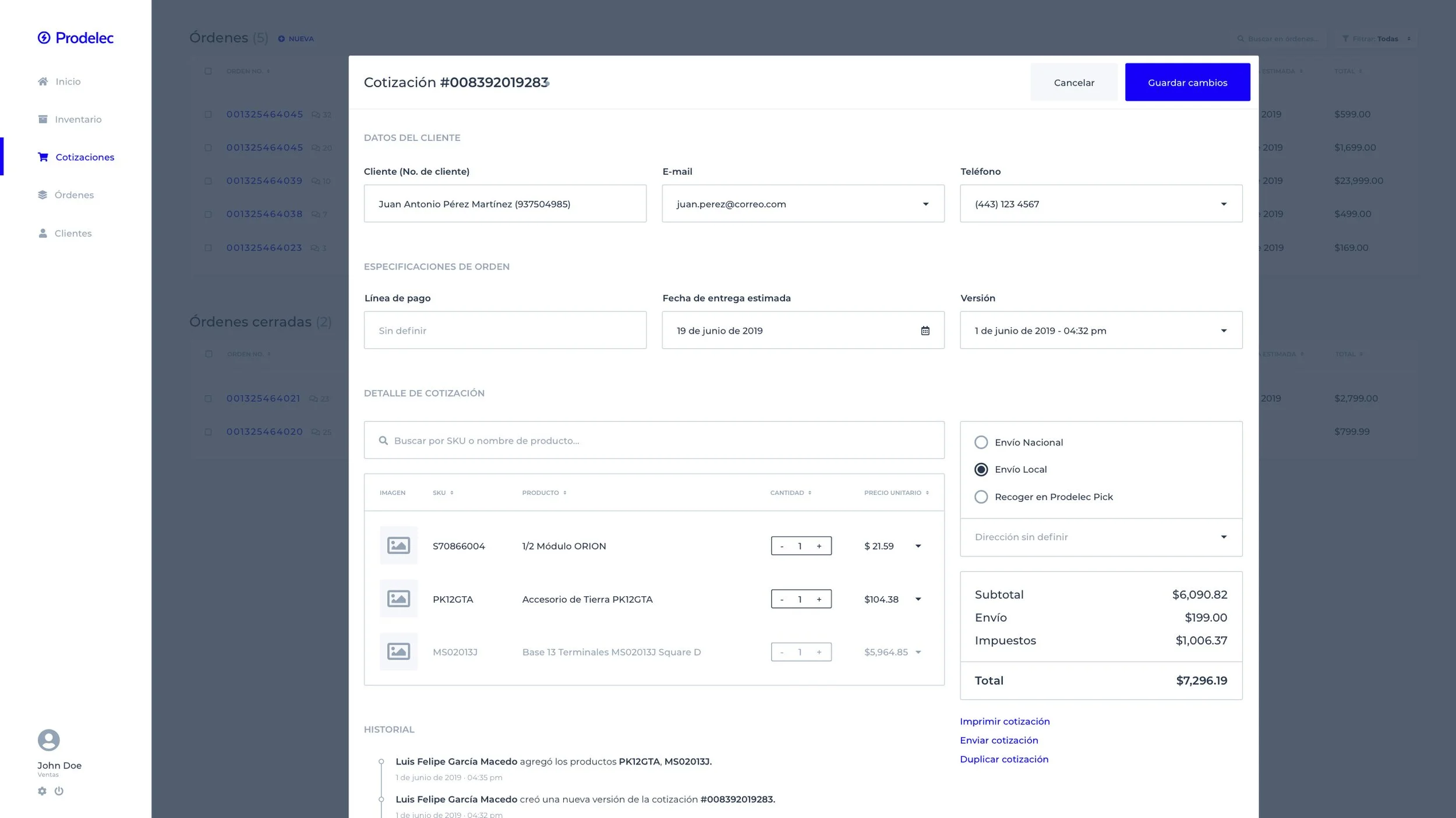This screenshot has height=818, width=1456.
Task: Click the plus button for PK12GTA quantity
Action: pos(819,599)
